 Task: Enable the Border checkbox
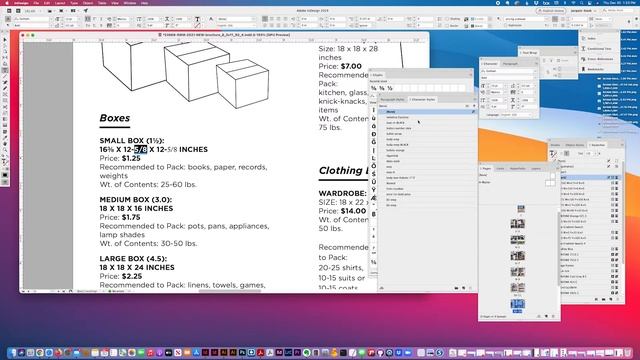(447, 25)
